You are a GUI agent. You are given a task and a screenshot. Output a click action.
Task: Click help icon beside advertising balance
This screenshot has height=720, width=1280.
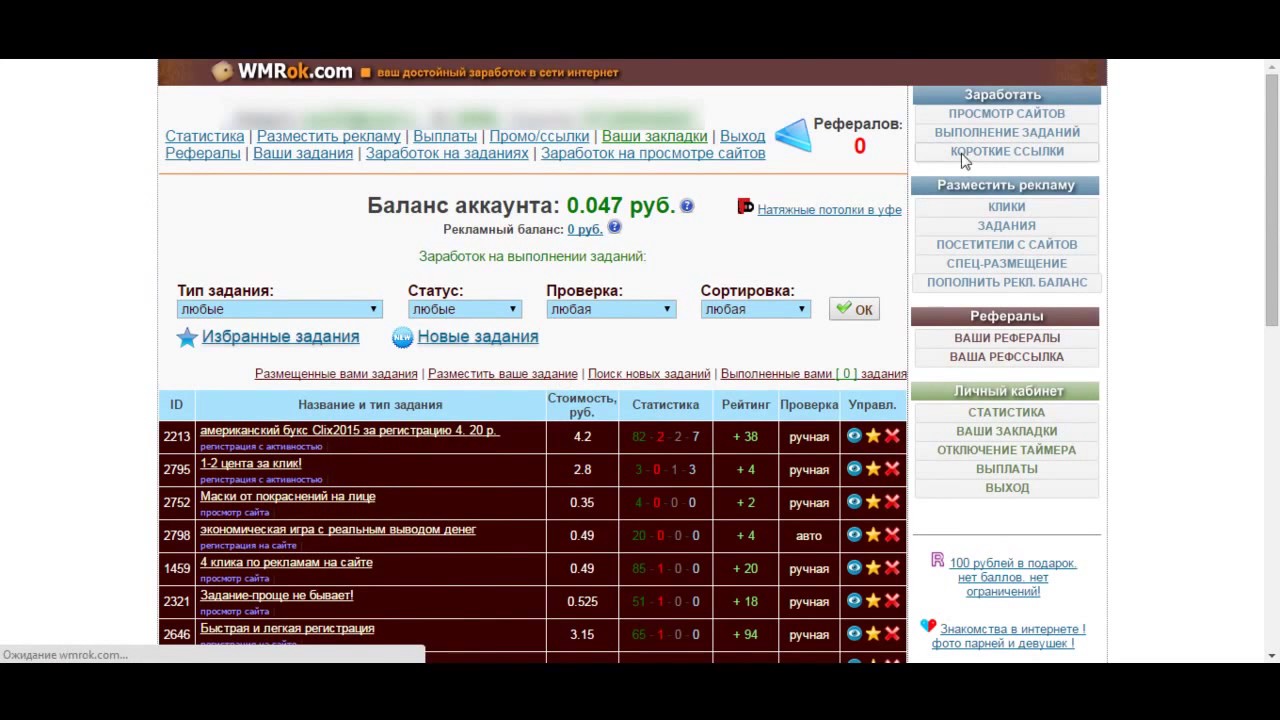614,227
